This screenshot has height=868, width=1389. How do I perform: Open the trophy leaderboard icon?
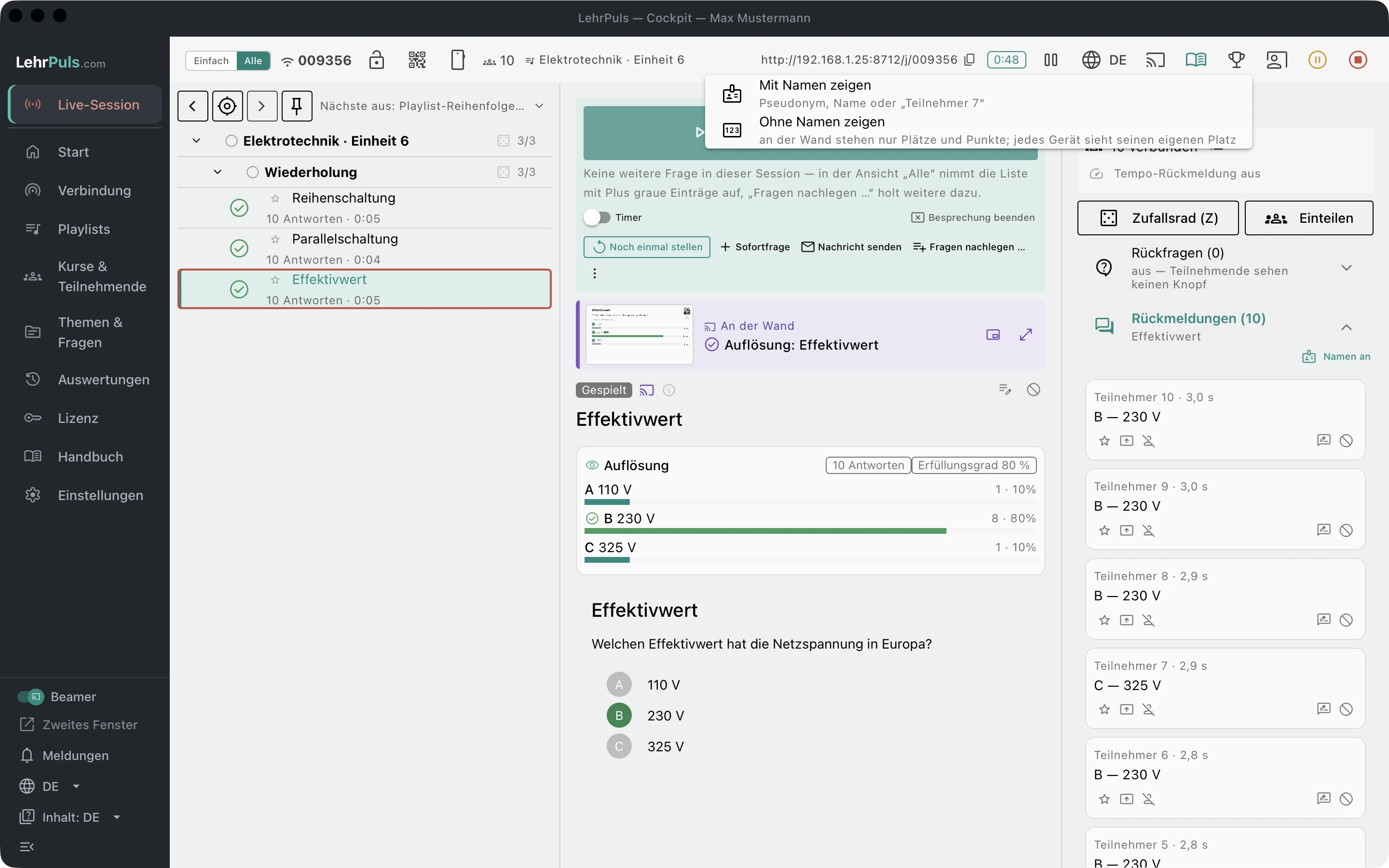1236,60
